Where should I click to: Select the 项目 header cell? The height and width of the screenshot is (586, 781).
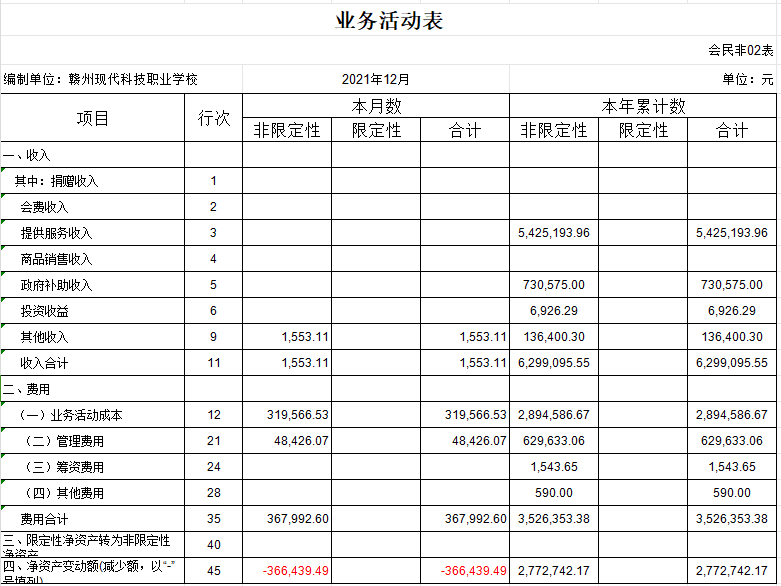(x=93, y=118)
